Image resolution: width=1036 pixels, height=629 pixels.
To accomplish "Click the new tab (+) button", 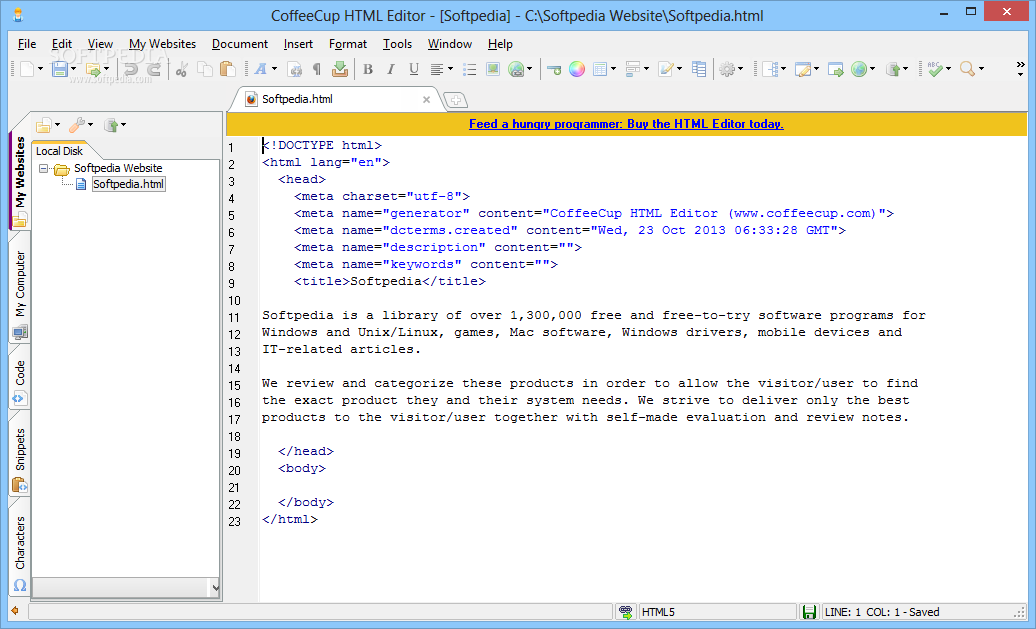I will pyautogui.click(x=455, y=99).
